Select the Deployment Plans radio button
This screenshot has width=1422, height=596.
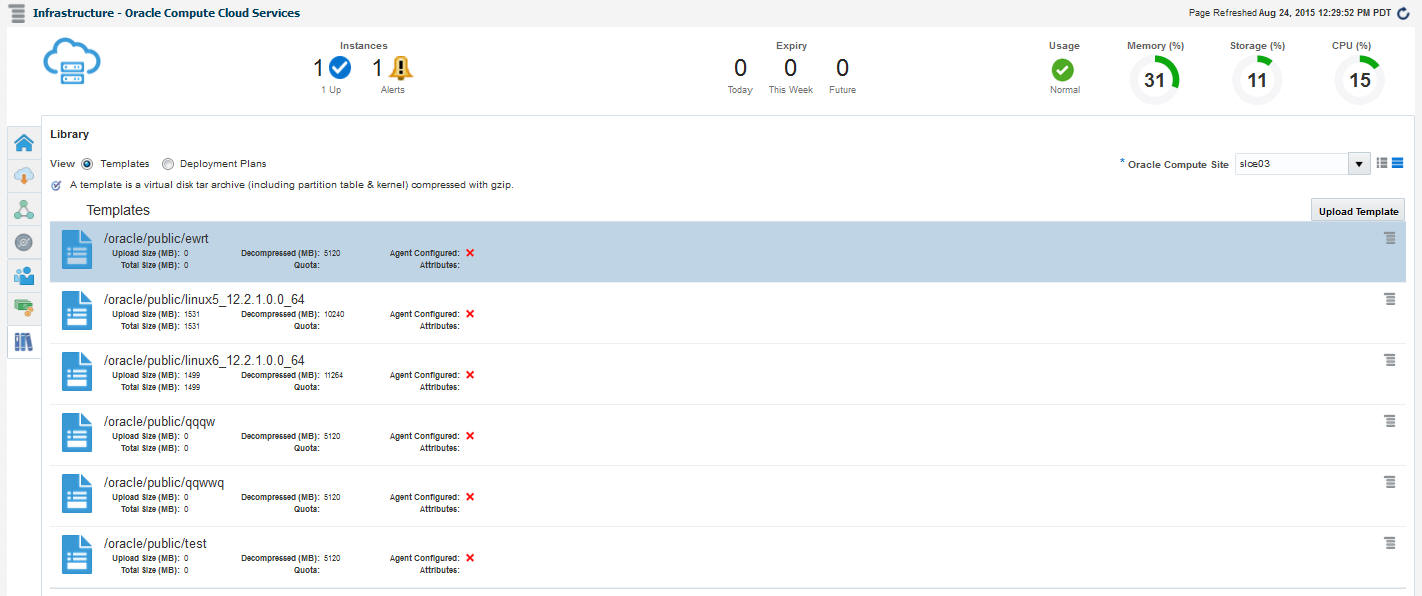coord(168,163)
